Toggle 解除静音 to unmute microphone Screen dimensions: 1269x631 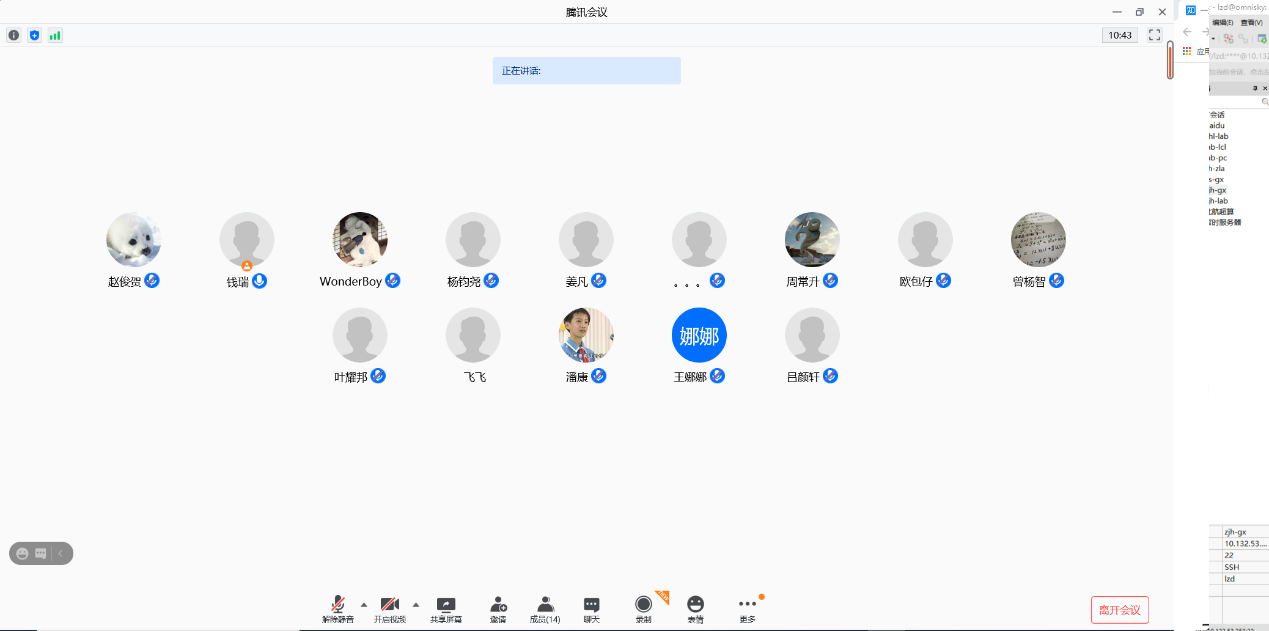(x=338, y=609)
